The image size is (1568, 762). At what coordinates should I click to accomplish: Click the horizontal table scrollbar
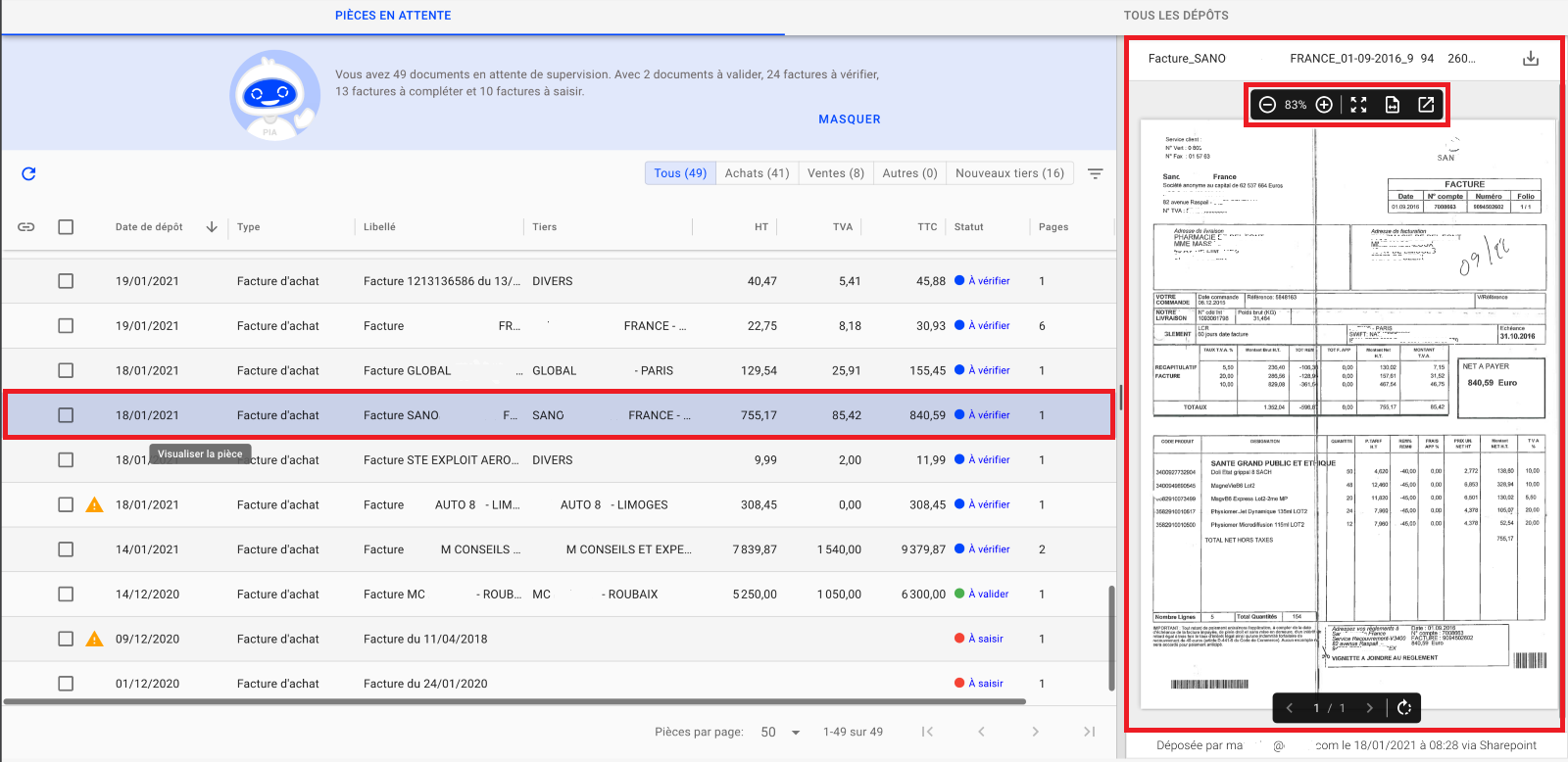(514, 701)
